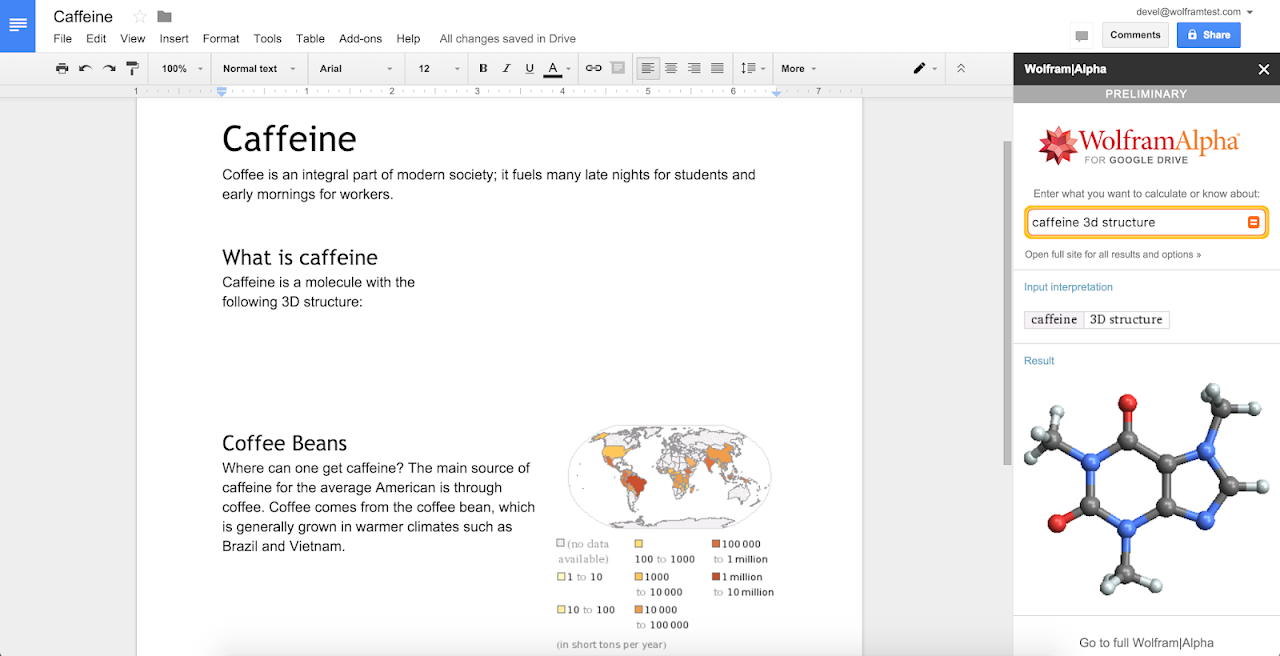The height and width of the screenshot is (656, 1280).
Task: Toggle bold formatting
Action: click(x=483, y=69)
